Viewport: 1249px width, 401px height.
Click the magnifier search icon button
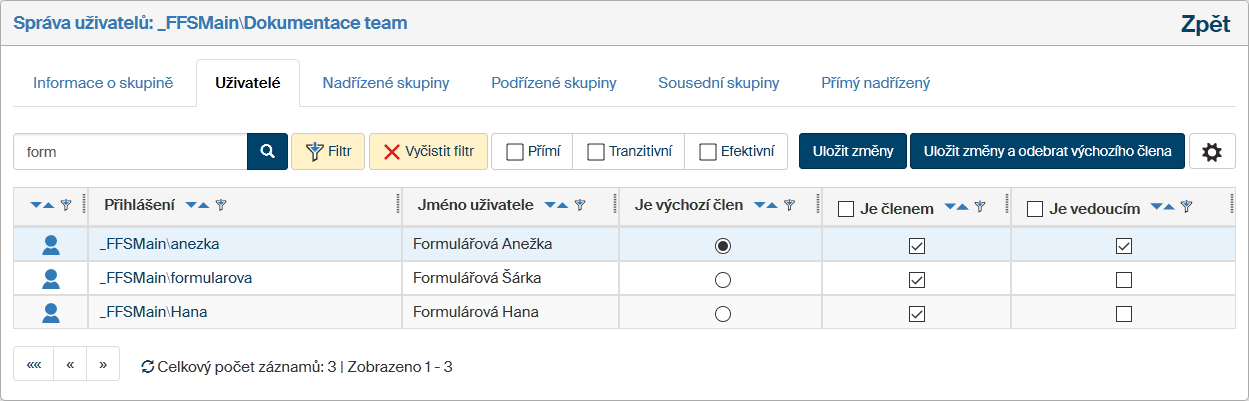point(267,151)
